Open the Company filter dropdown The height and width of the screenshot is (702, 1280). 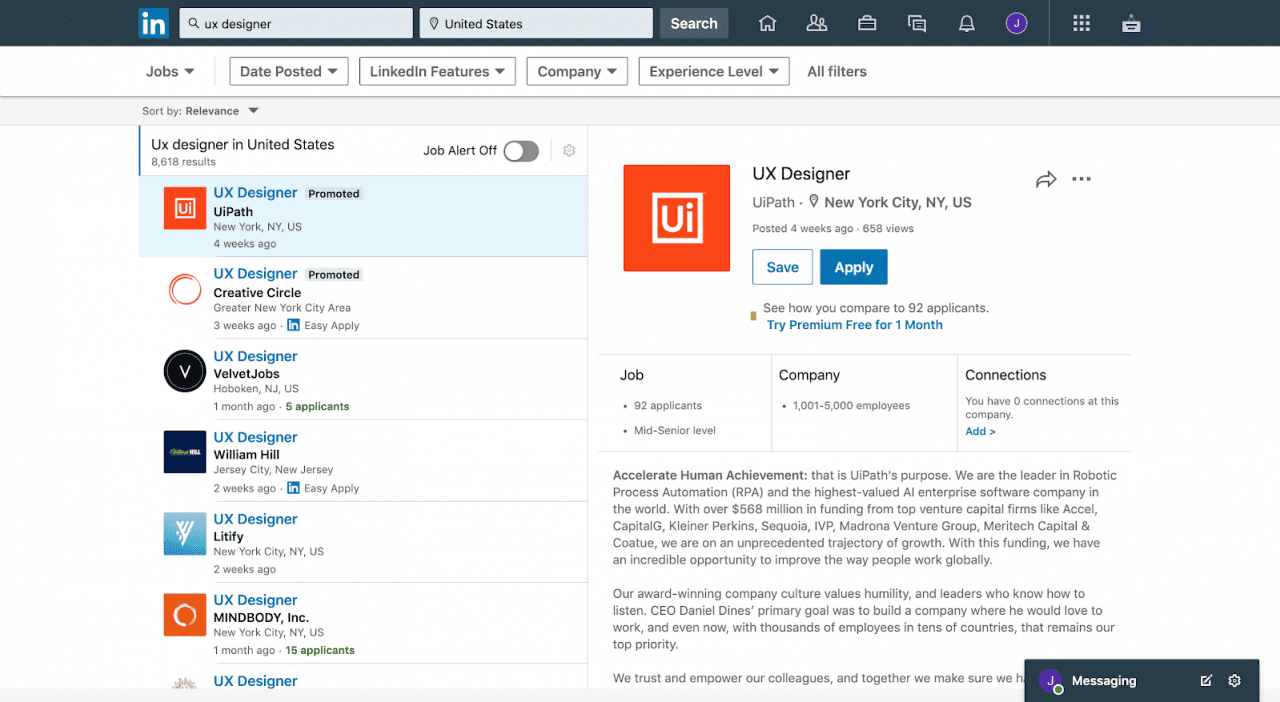pyautogui.click(x=576, y=71)
